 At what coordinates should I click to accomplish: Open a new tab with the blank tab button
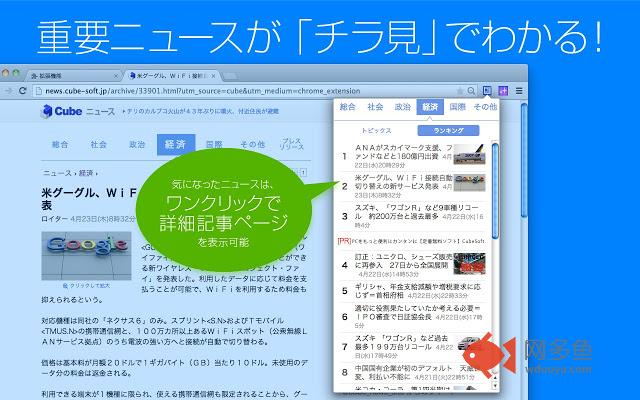231,76
